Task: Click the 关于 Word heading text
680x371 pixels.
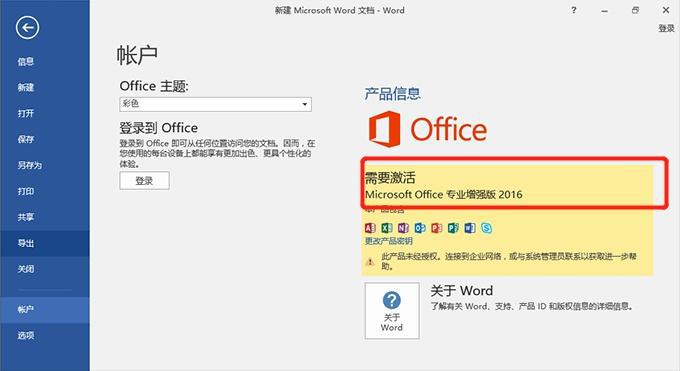Action: pyautogui.click(x=461, y=291)
